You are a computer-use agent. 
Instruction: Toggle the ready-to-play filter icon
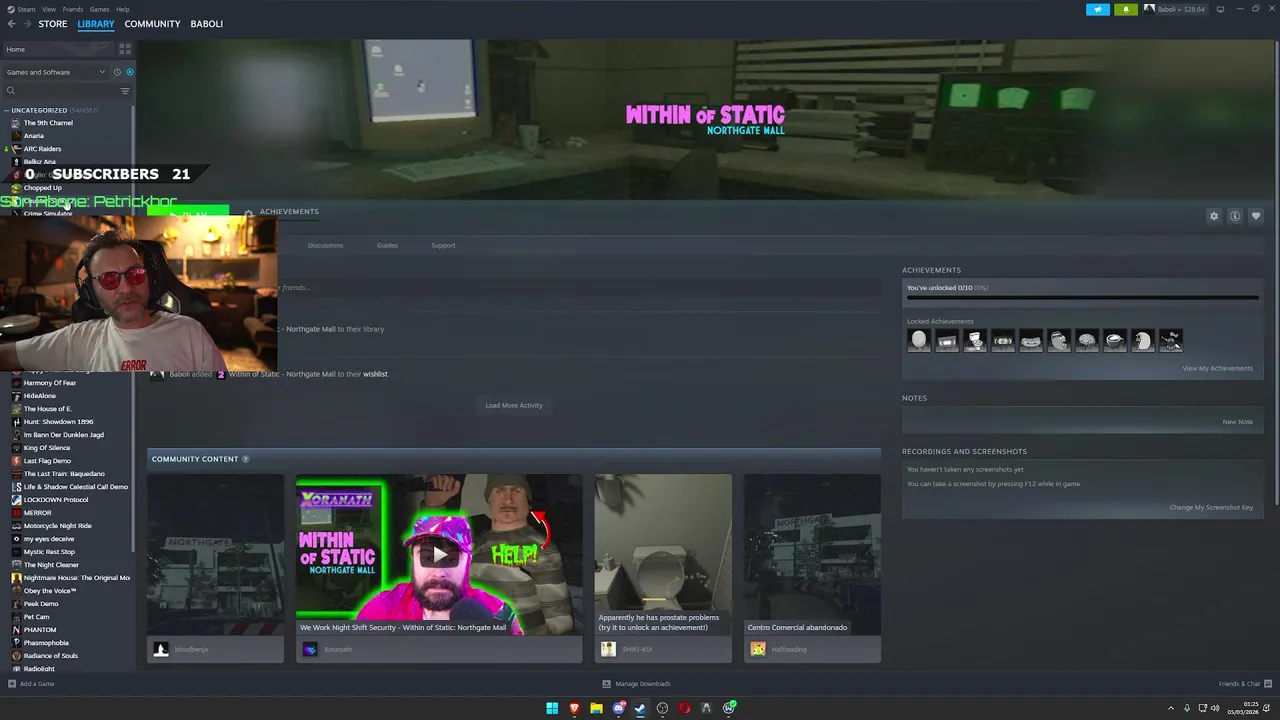click(129, 72)
